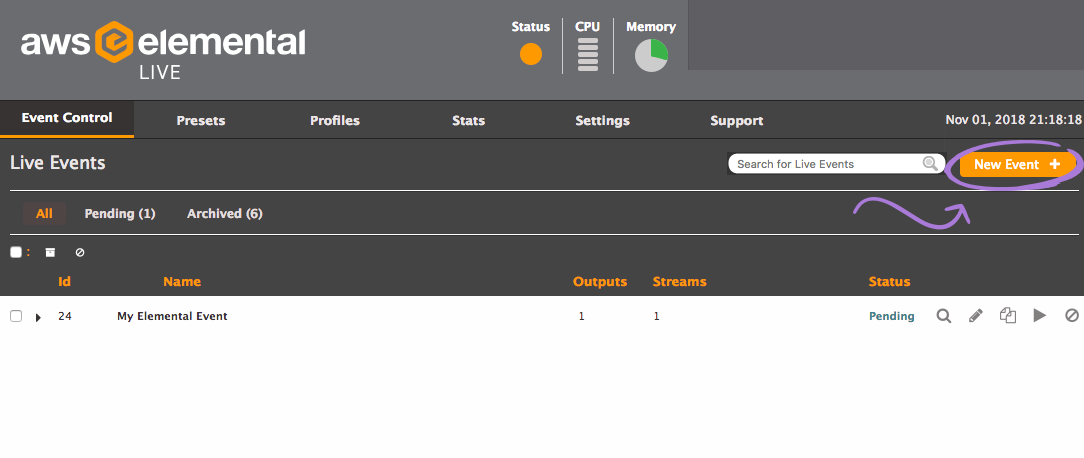The height and width of the screenshot is (458, 1084).
Task: Go to the Settings tab
Action: (602, 120)
